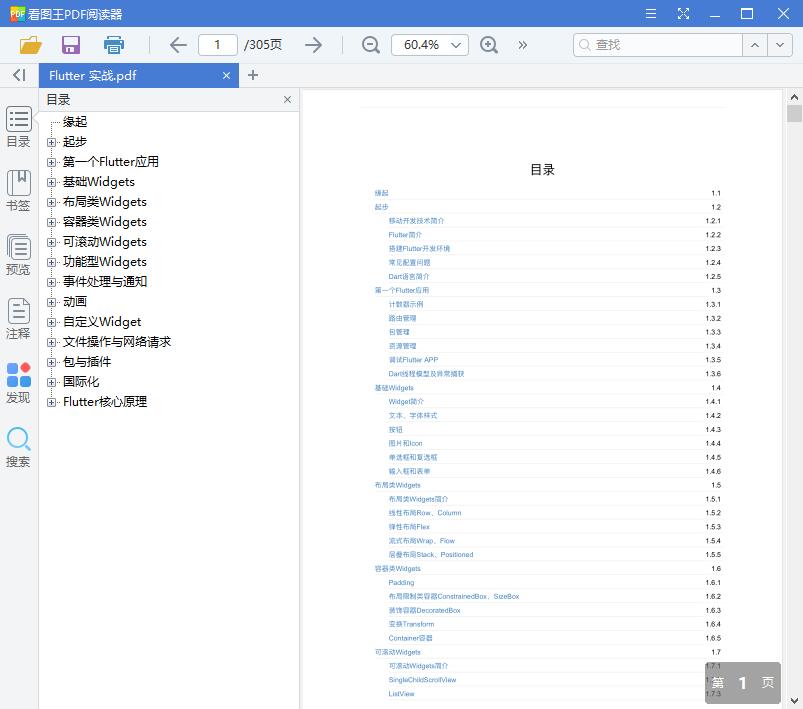This screenshot has height=709, width=803.
Task: Collapse the sidebar with the left chevron
Action: point(17,75)
